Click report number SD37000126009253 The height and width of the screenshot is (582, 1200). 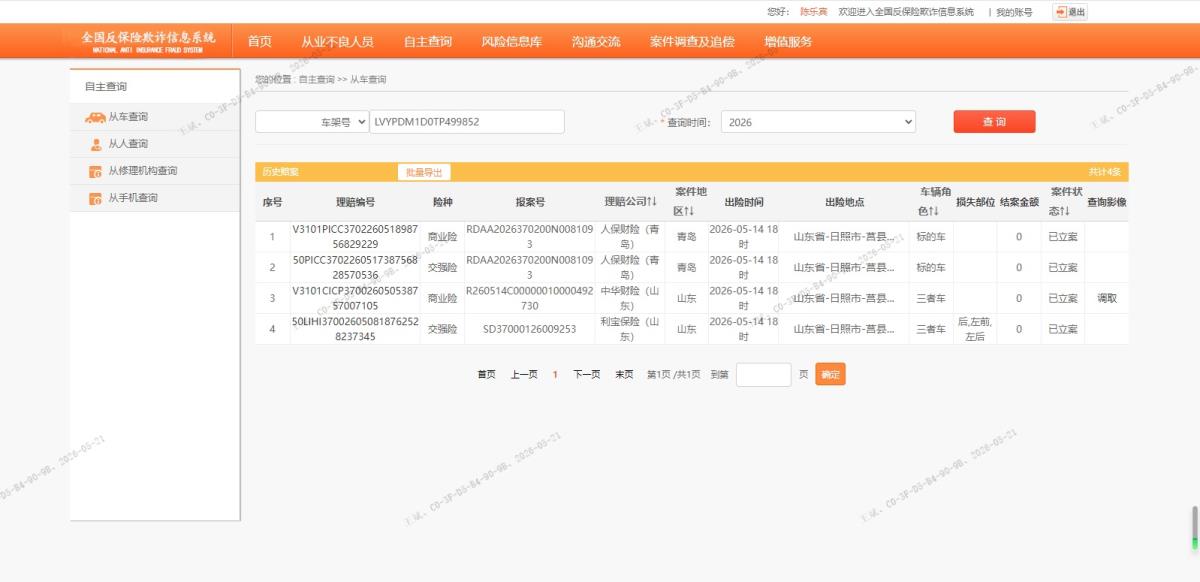coord(529,329)
